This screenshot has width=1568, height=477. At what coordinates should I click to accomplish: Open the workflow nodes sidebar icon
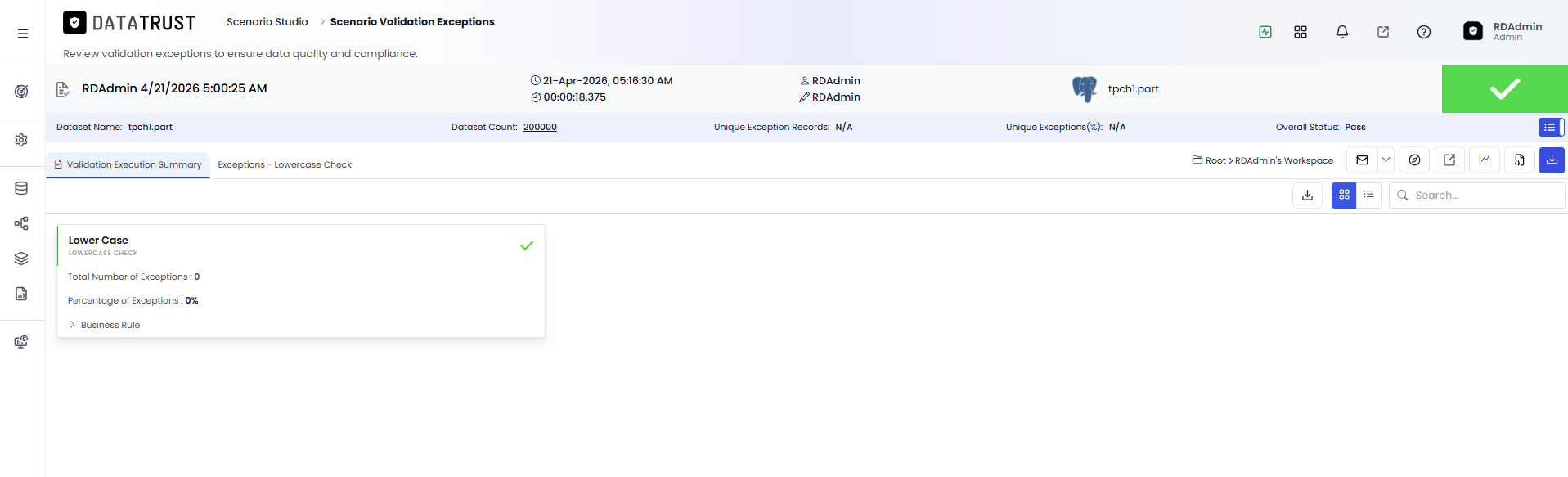pyautogui.click(x=21, y=223)
